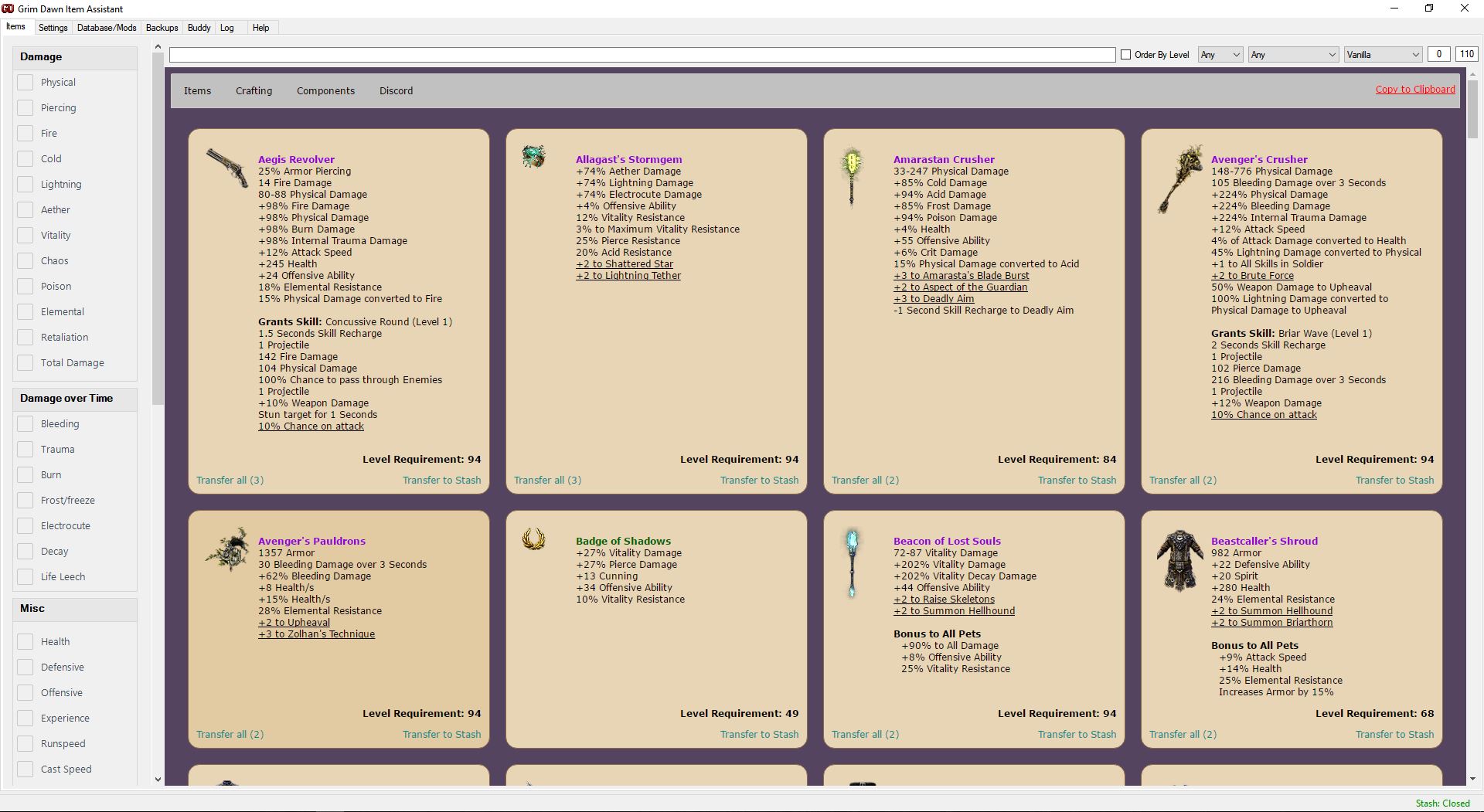Screen dimensions: 1484x812
Task: Click +3 to Zolhan's Technique link
Action: pyautogui.click(x=316, y=634)
